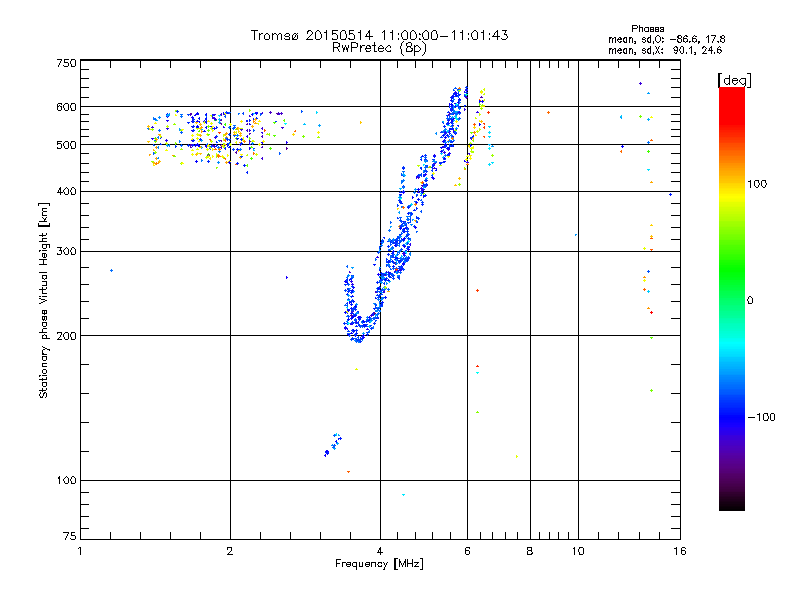Click the y-axis tick label "600"
800x600 pixels.
66,107
